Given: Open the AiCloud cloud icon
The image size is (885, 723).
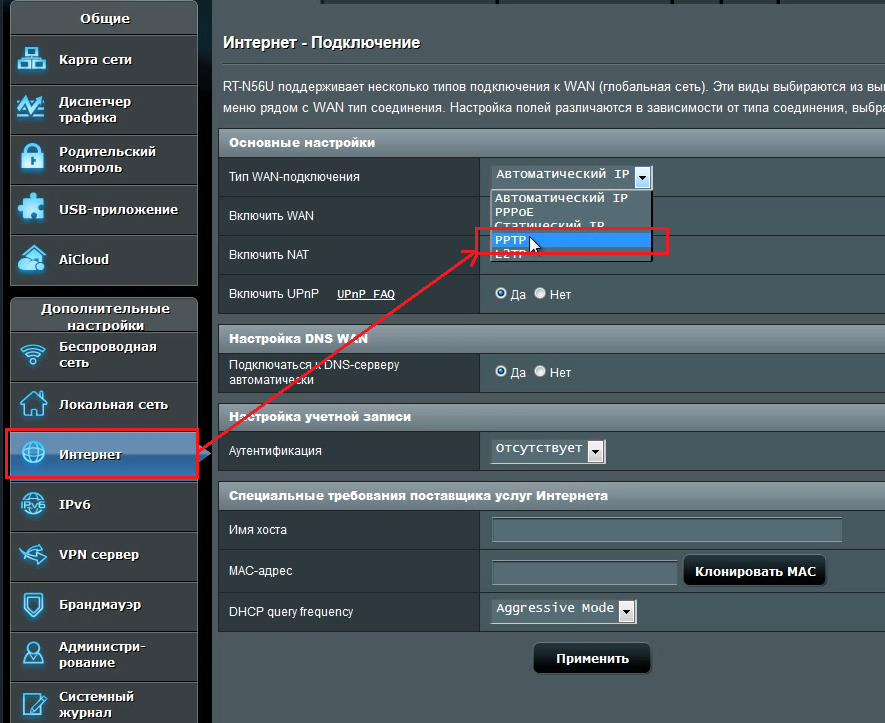Looking at the screenshot, I should tap(32, 258).
